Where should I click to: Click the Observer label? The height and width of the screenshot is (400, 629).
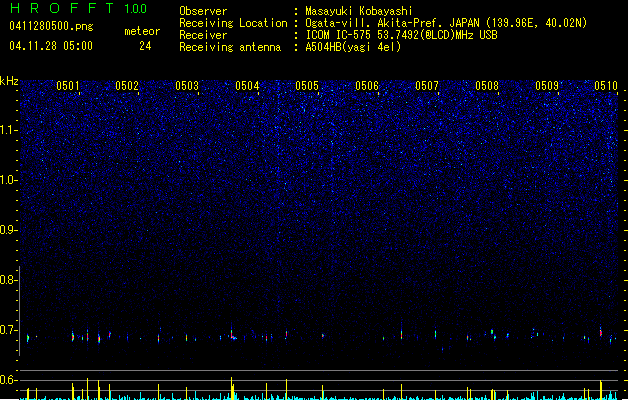click(203, 11)
